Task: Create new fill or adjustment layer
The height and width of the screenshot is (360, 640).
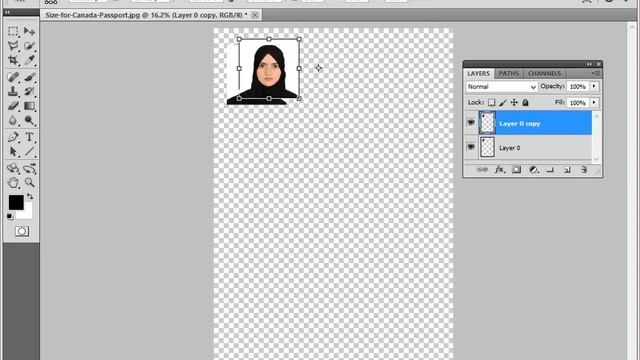Action: [x=533, y=169]
